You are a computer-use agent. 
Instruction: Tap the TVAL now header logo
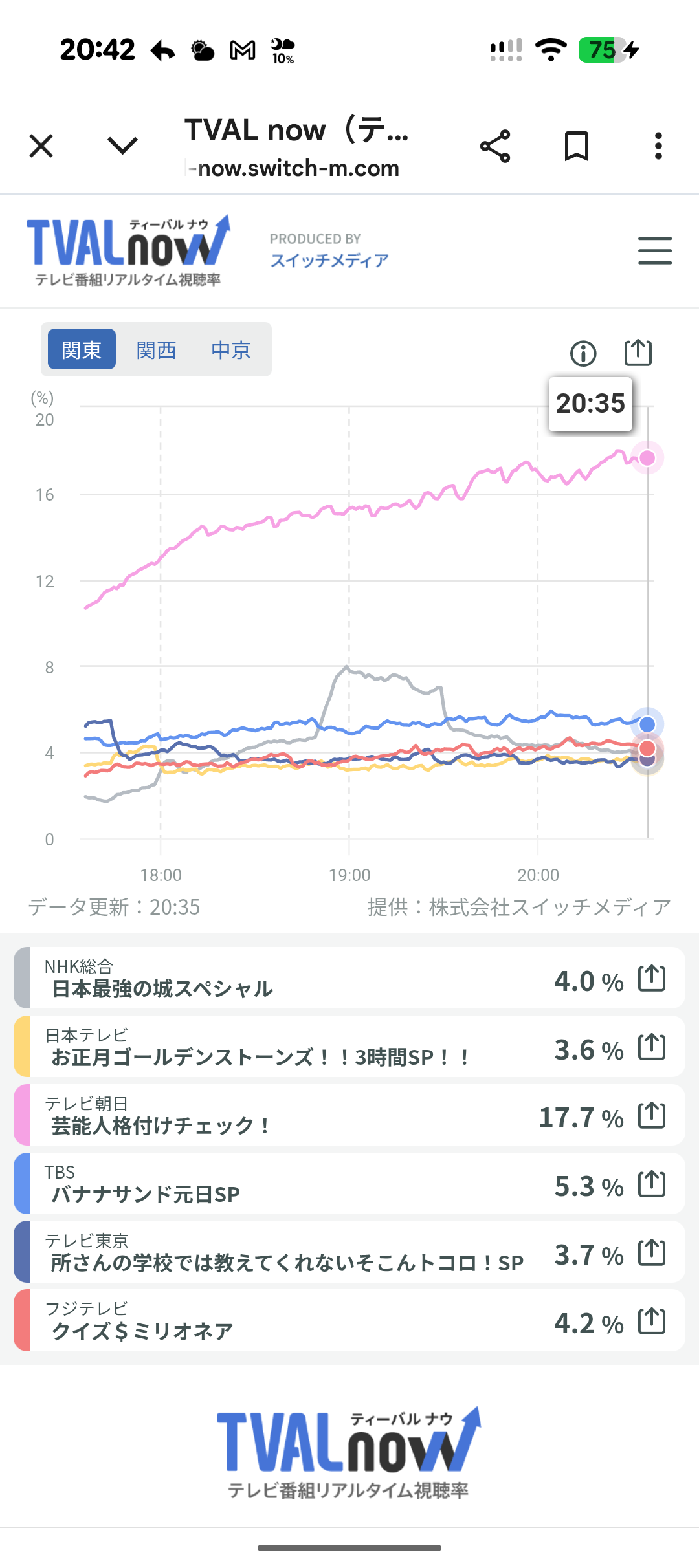(x=128, y=251)
